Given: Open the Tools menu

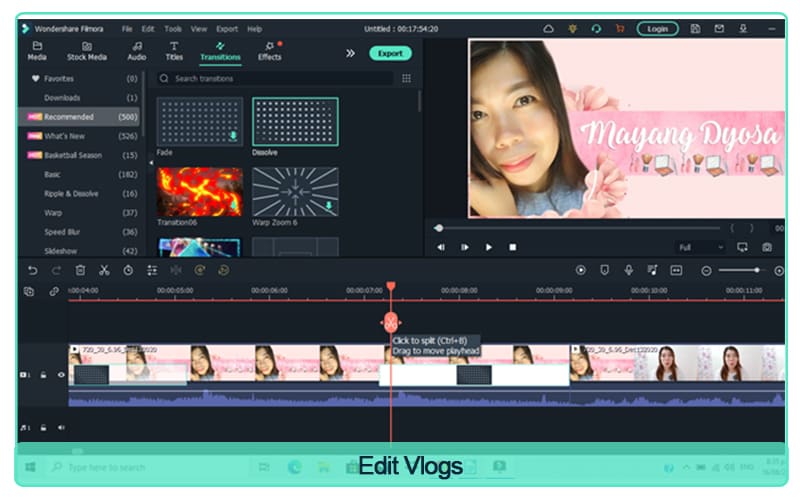Looking at the screenshot, I should pyautogui.click(x=173, y=29).
